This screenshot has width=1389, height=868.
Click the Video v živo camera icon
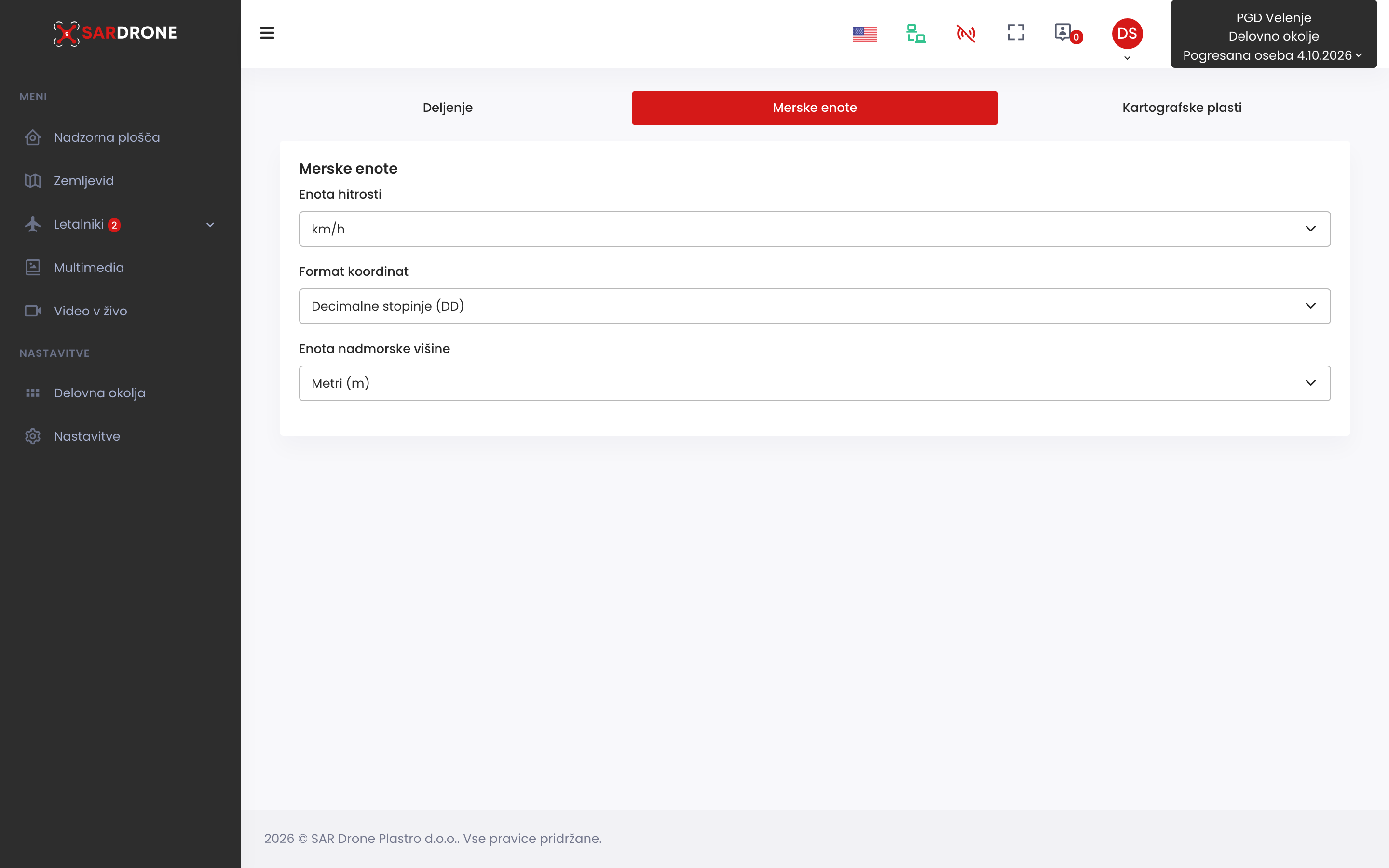click(x=33, y=311)
